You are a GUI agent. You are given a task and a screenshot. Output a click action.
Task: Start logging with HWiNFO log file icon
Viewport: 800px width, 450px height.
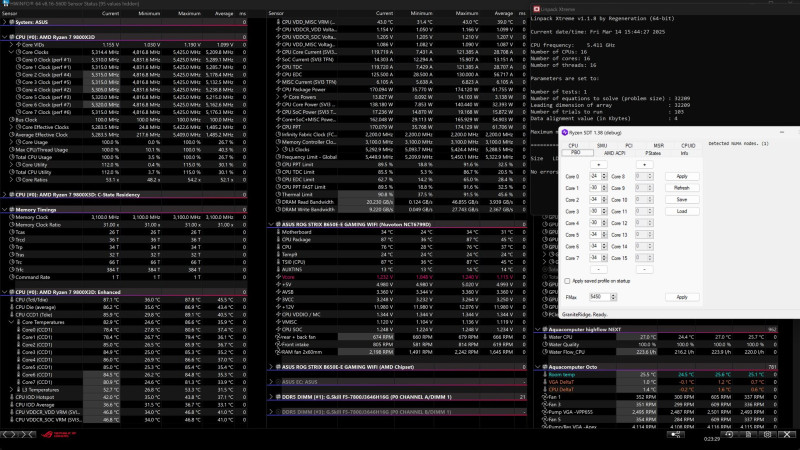pos(748,434)
